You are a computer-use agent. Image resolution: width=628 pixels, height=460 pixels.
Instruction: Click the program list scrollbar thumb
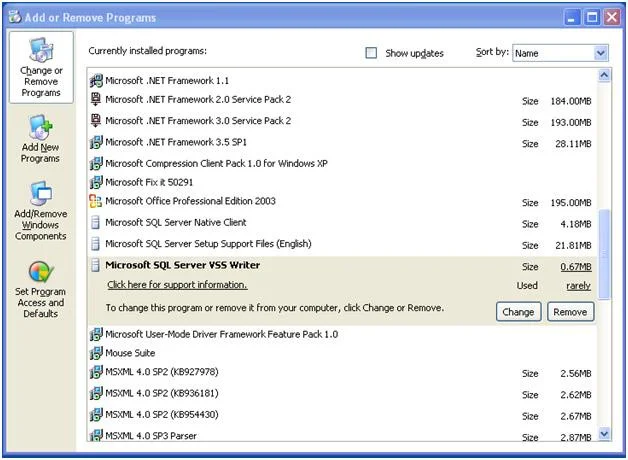click(604, 254)
